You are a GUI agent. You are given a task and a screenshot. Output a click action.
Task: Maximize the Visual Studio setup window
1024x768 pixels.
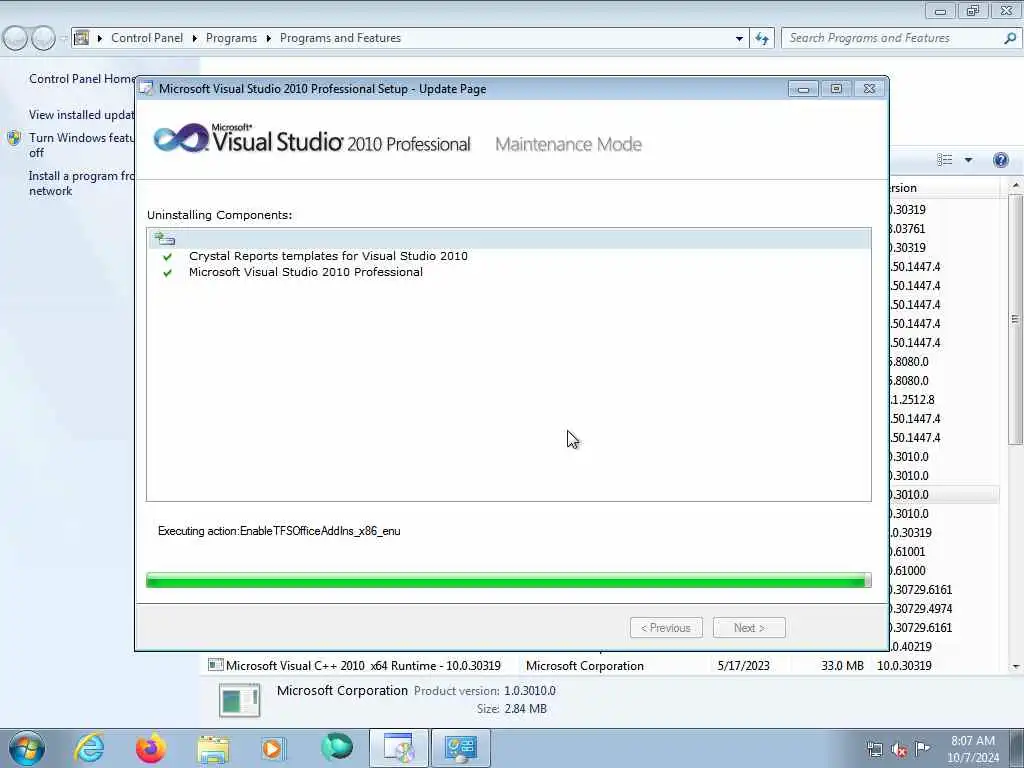pyautogui.click(x=836, y=89)
